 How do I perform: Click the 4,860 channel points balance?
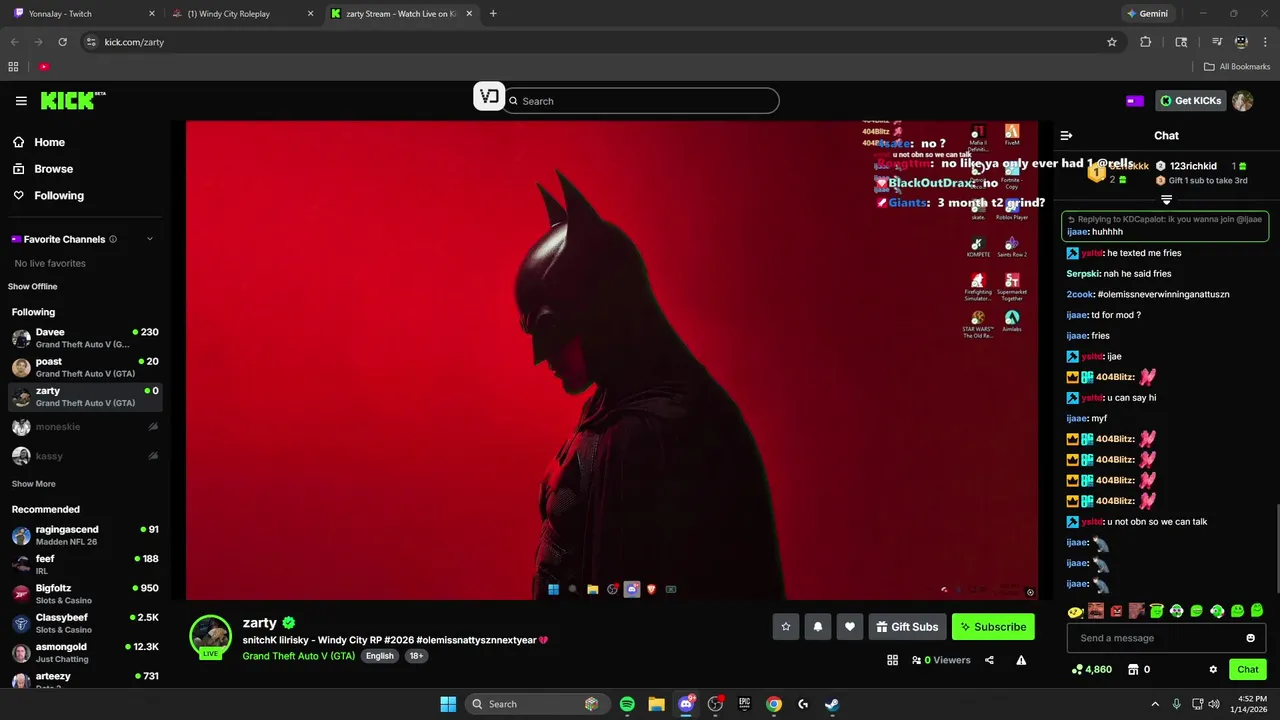[1091, 670]
